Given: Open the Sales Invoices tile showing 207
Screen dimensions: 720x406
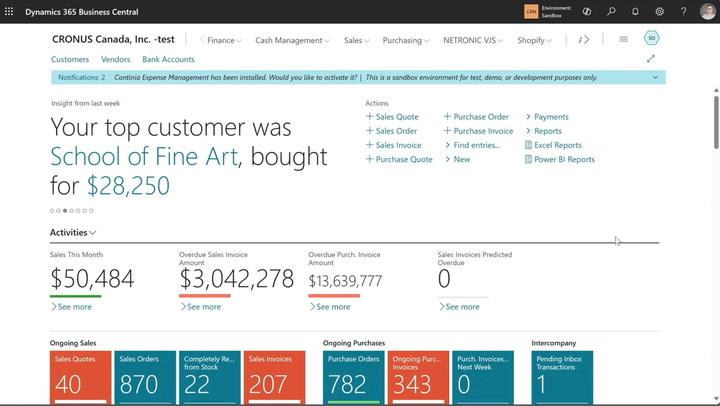Looking at the screenshot, I should (275, 378).
